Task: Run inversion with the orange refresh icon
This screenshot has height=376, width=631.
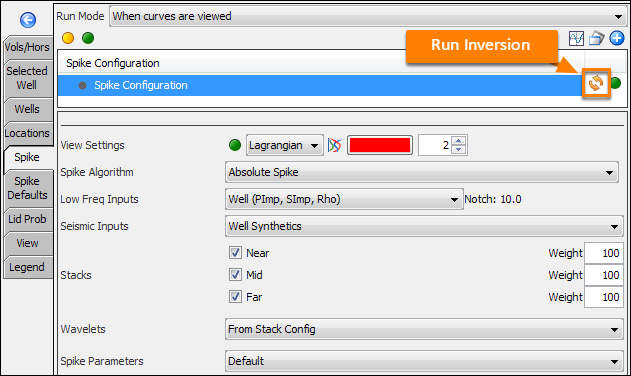Action: (596, 83)
